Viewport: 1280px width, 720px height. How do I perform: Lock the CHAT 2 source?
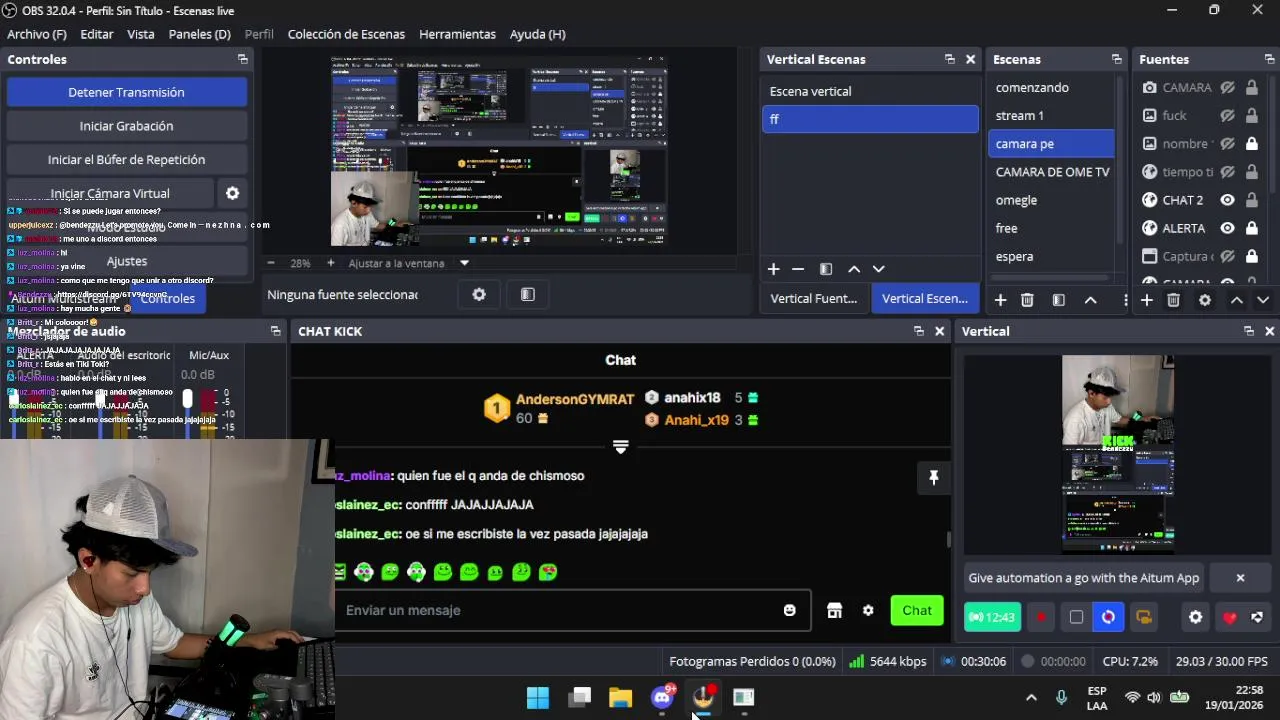tap(1251, 200)
